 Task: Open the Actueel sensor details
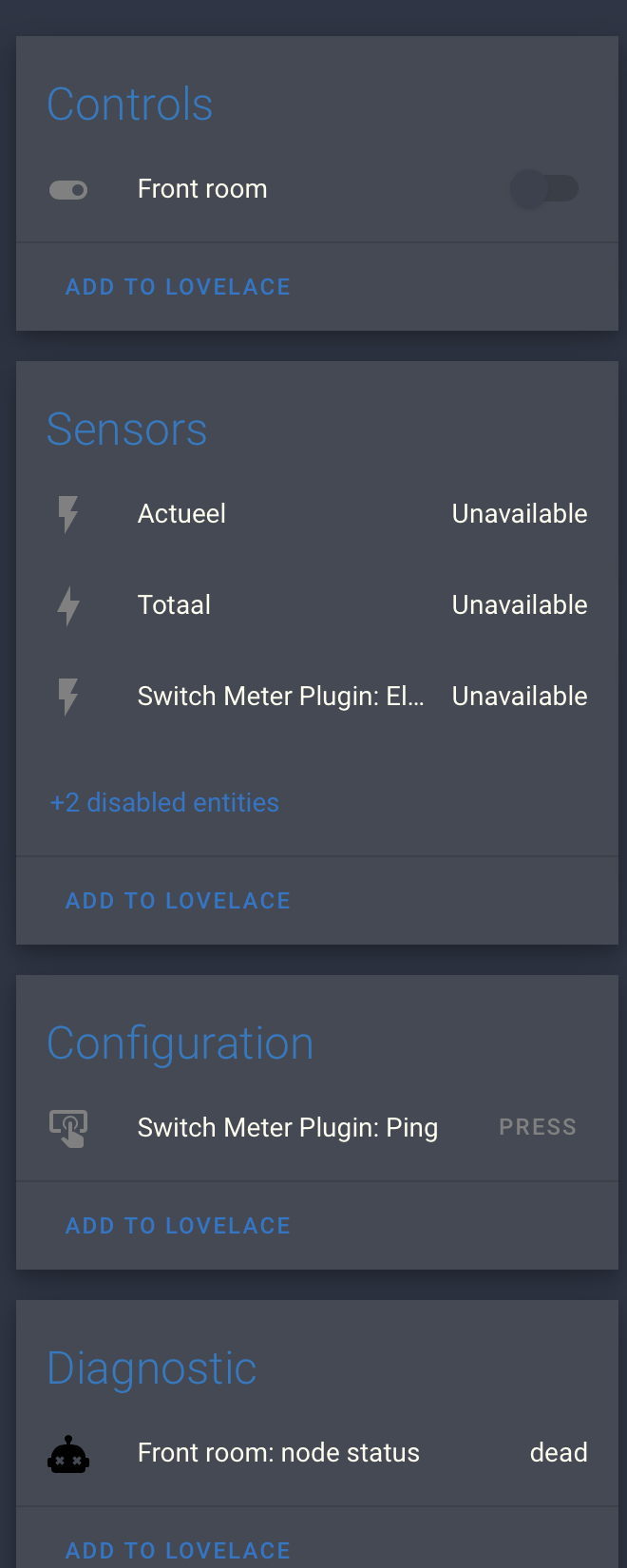point(181,513)
